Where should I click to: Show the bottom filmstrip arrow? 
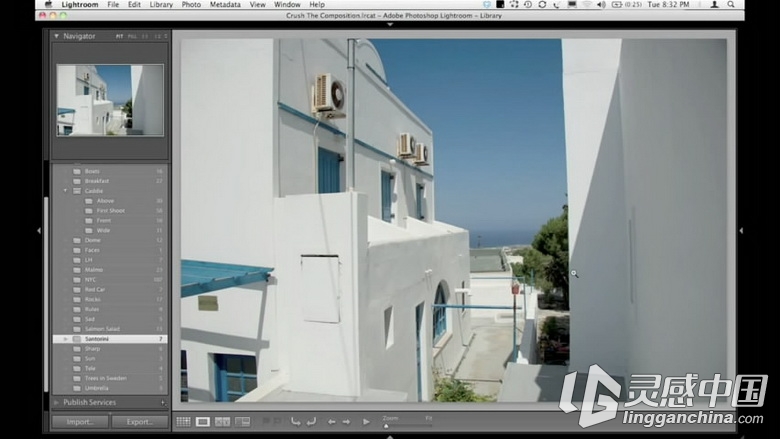tap(390, 437)
